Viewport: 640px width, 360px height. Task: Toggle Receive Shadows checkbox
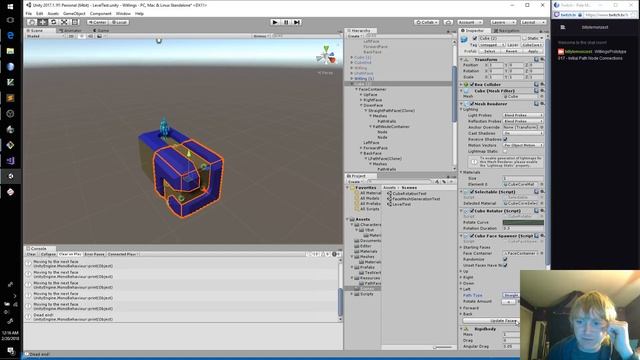[505, 139]
